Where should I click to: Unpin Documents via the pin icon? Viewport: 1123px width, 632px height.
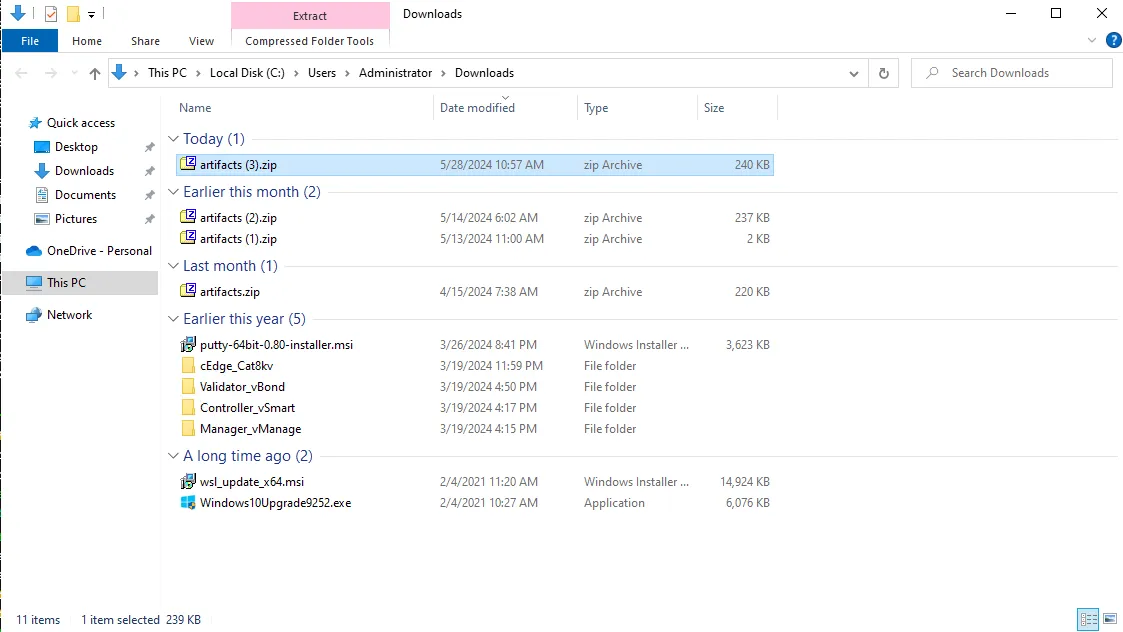click(x=150, y=194)
